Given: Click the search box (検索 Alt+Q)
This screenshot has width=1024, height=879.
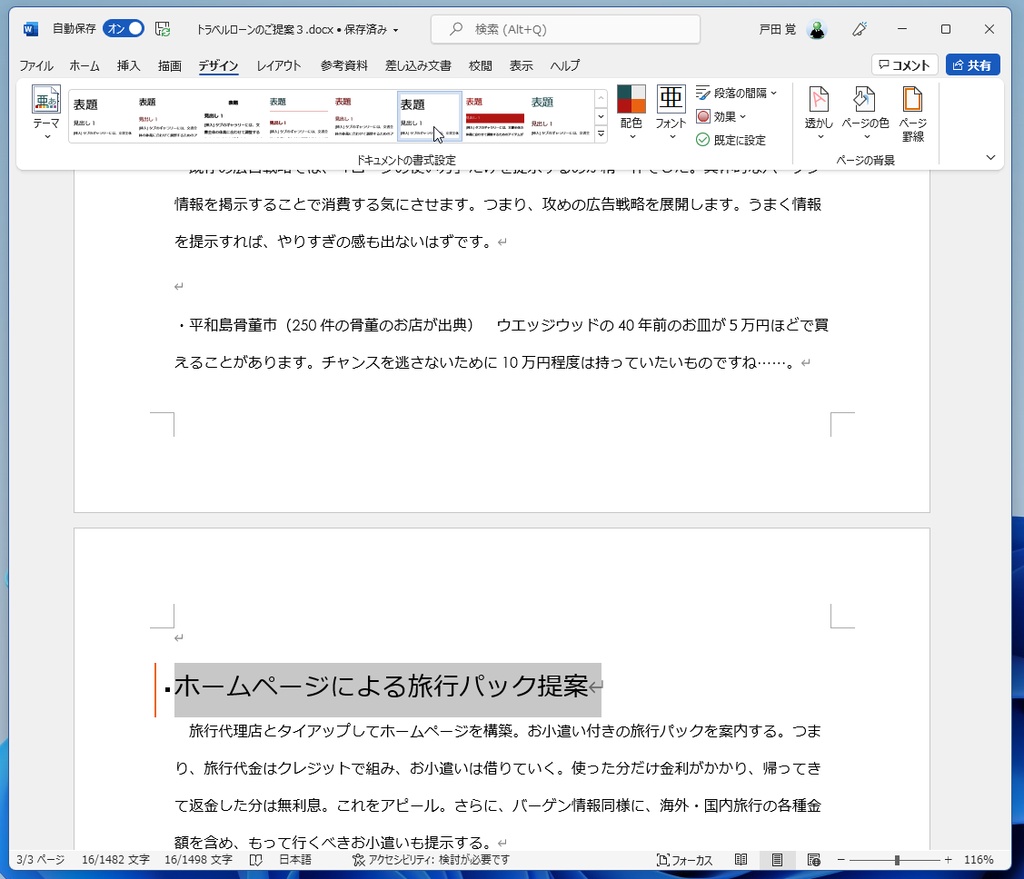Looking at the screenshot, I should click(x=566, y=29).
